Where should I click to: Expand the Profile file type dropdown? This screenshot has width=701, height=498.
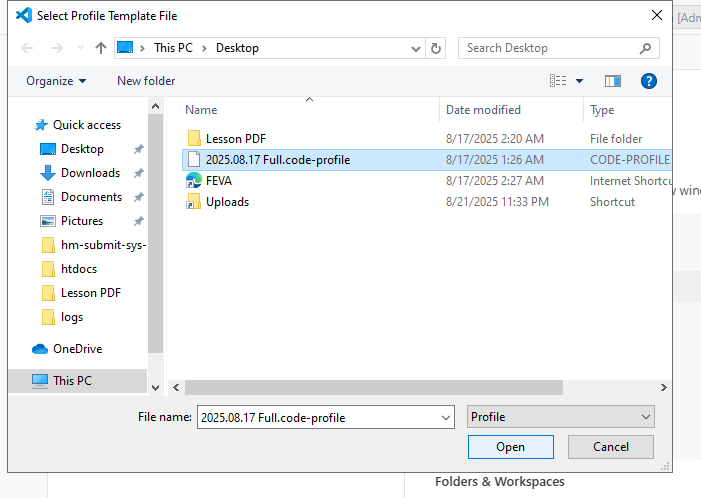pos(560,417)
